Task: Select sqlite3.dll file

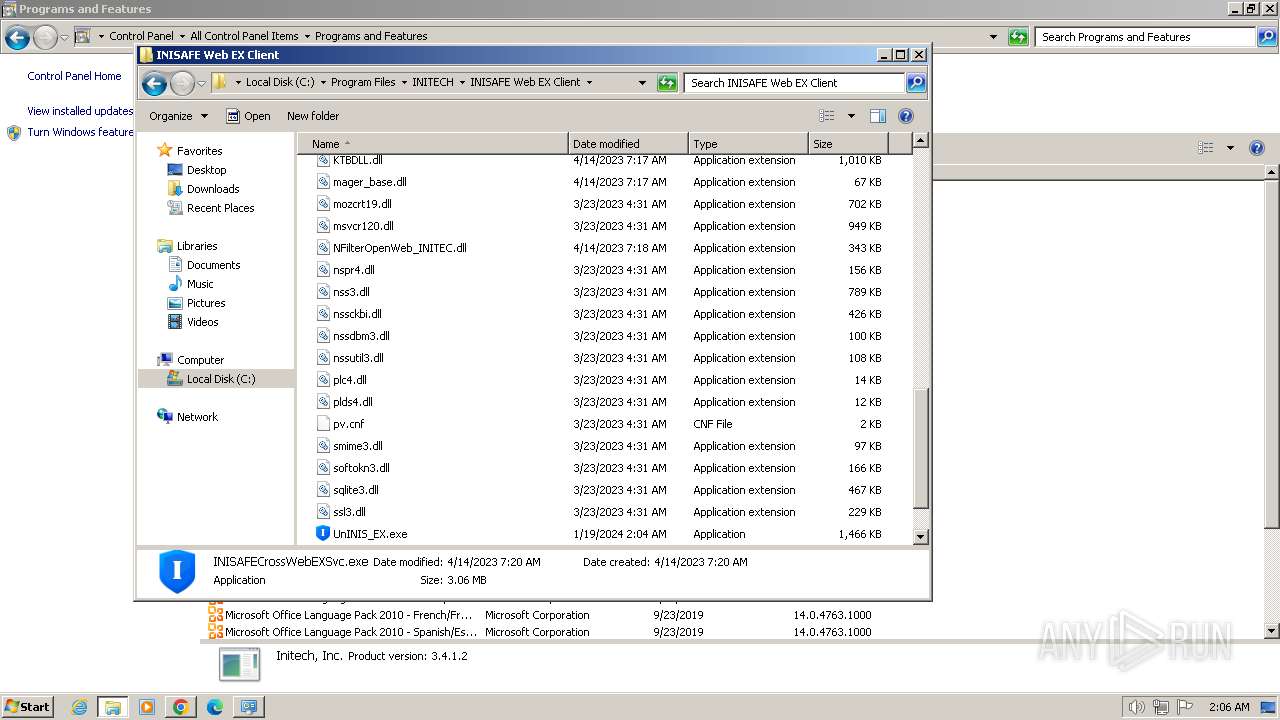Action: [356, 490]
